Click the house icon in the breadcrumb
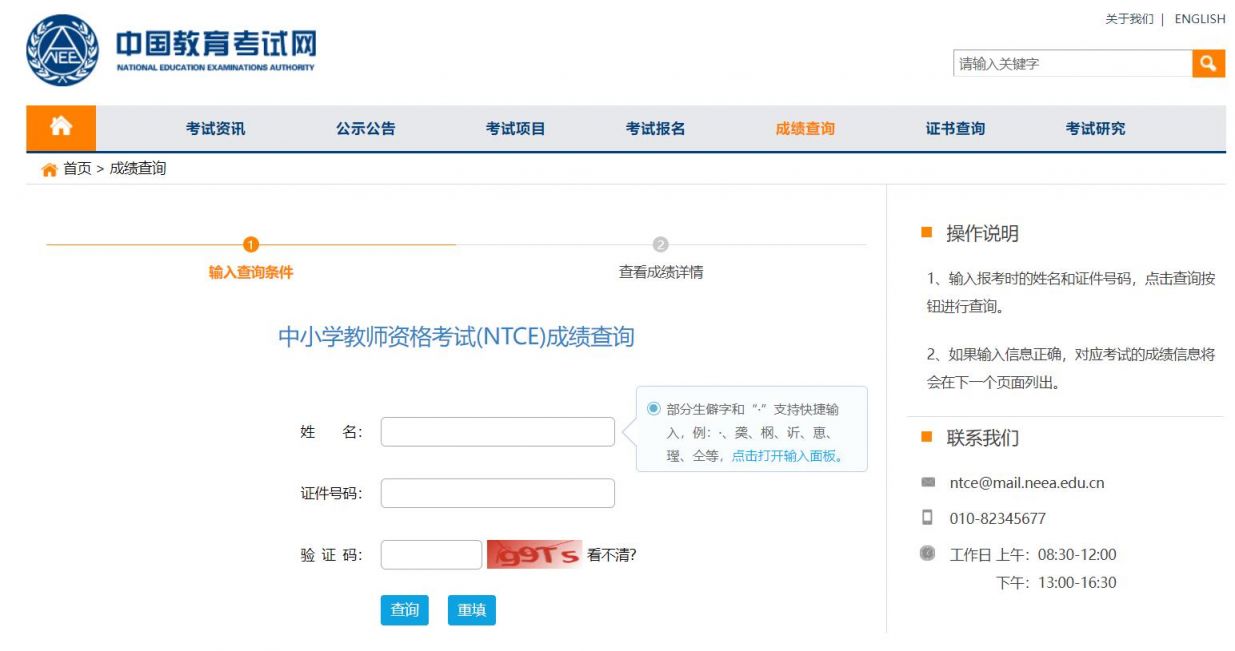 click(47, 168)
